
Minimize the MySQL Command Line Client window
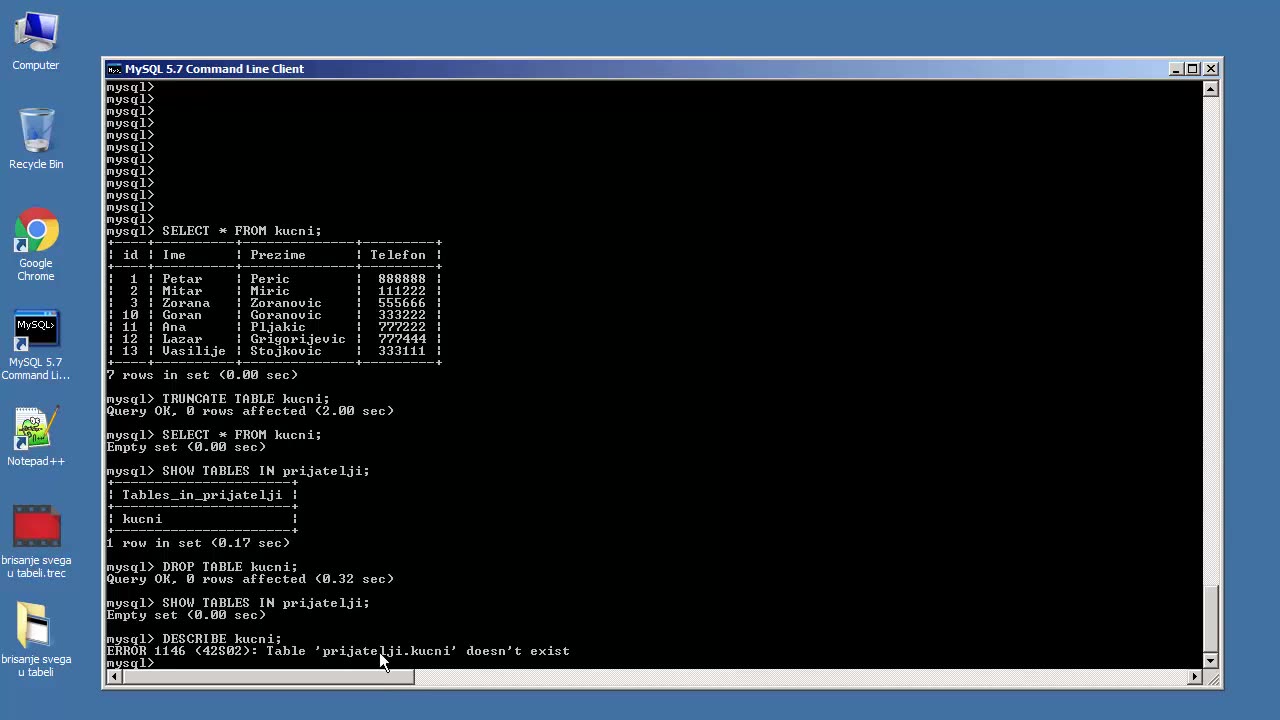pos(1175,69)
